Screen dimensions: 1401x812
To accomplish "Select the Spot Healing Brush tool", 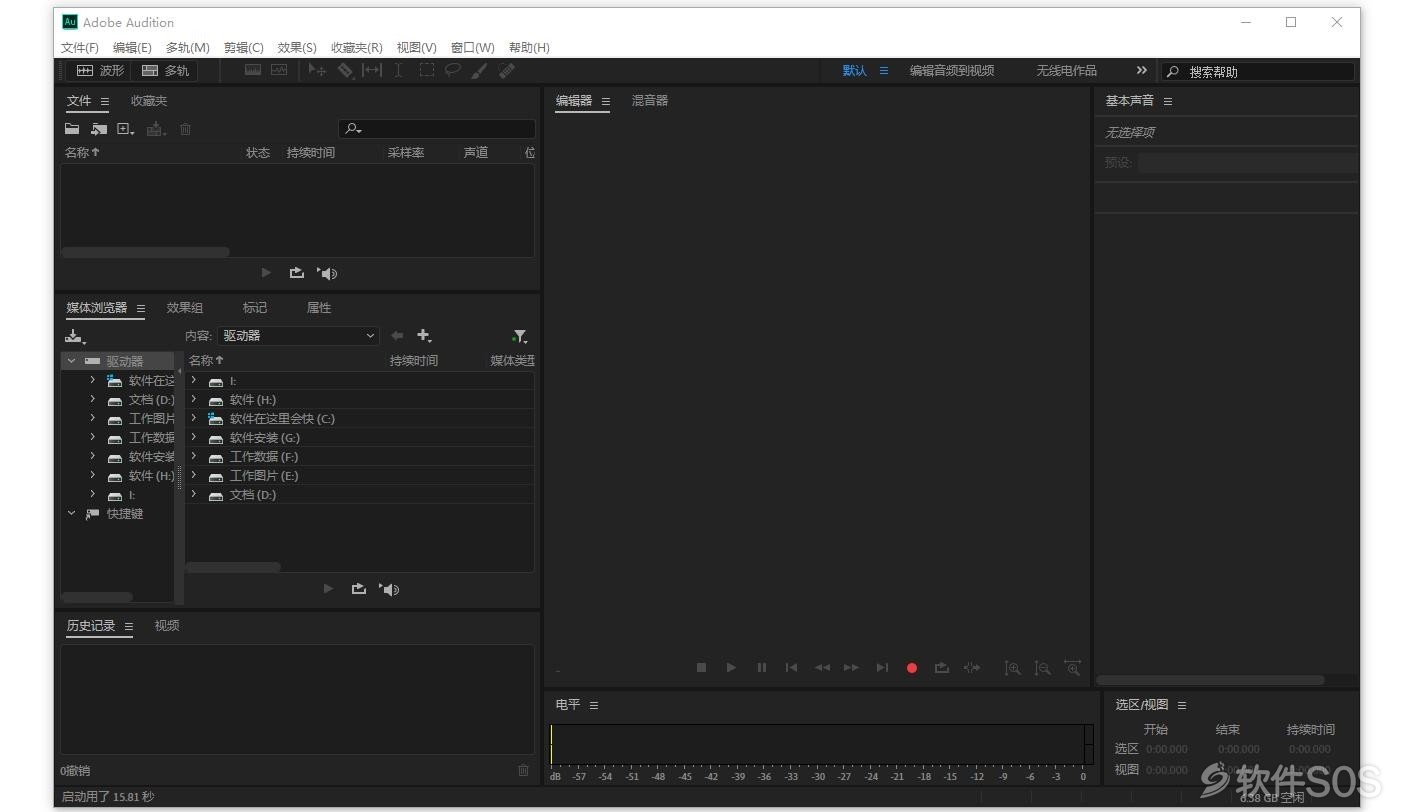I will pos(506,71).
